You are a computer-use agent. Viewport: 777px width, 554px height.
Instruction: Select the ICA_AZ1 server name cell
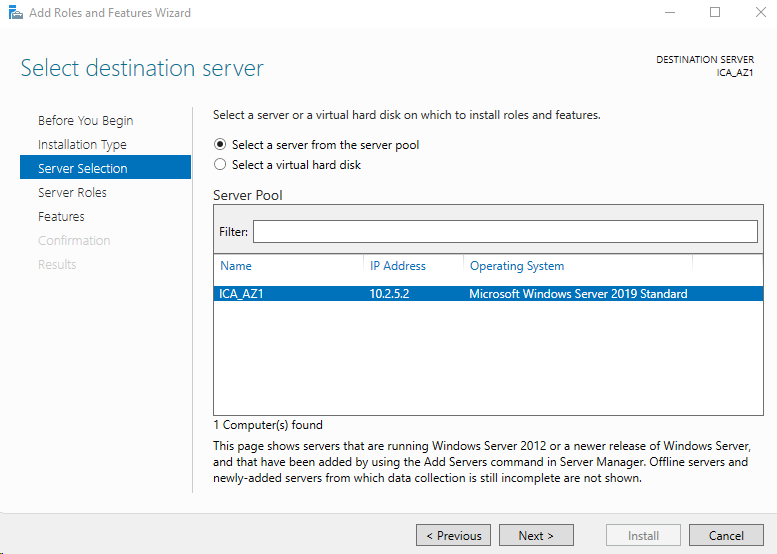(241, 294)
